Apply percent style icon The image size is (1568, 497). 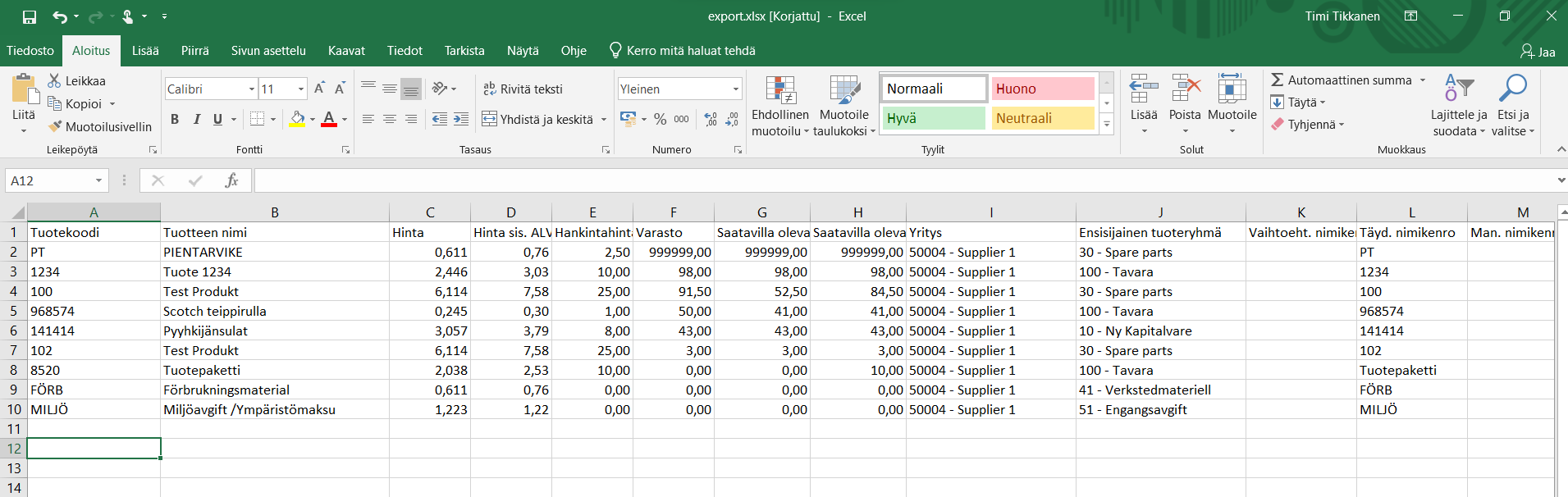[660, 120]
